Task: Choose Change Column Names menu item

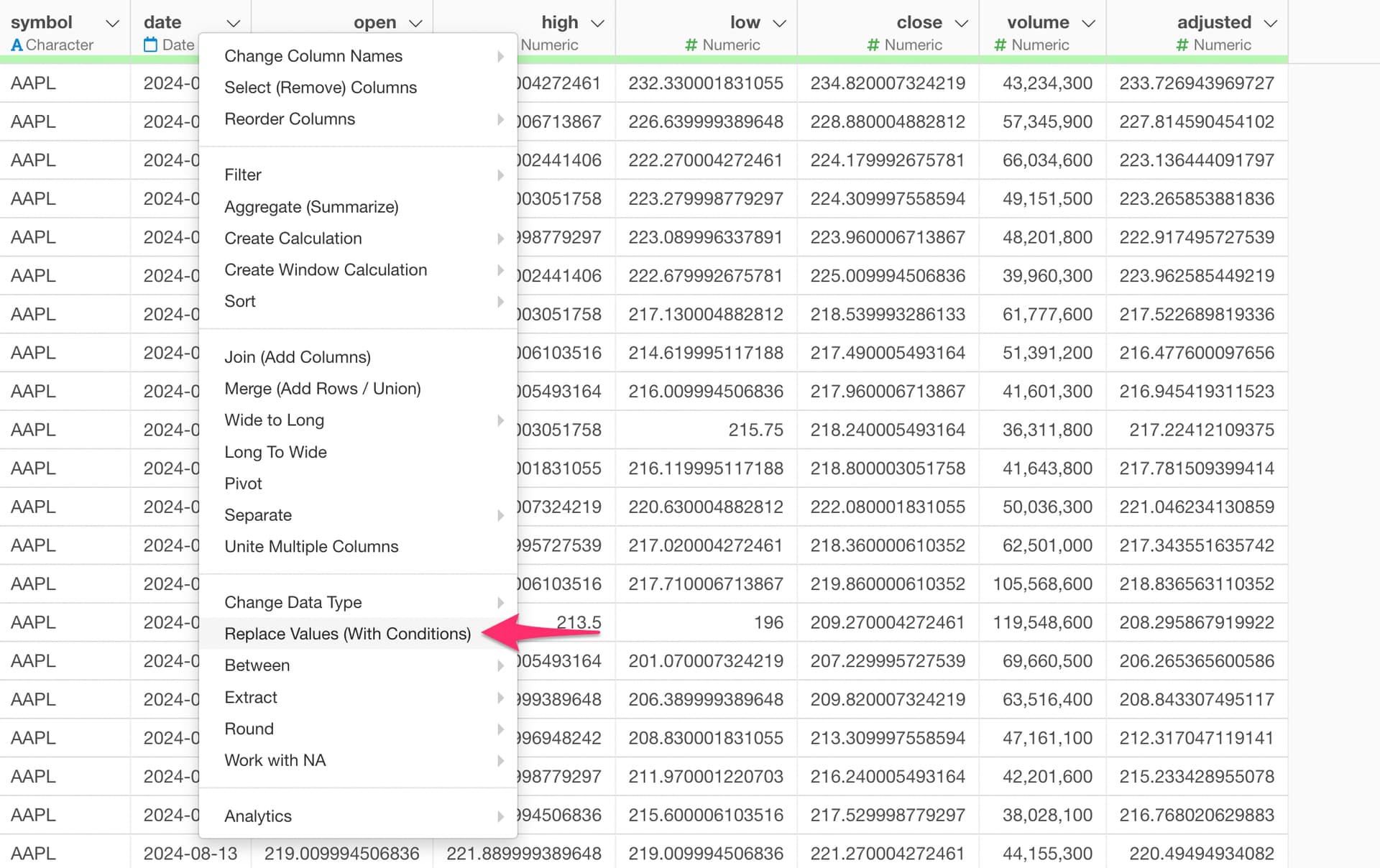Action: click(x=358, y=56)
